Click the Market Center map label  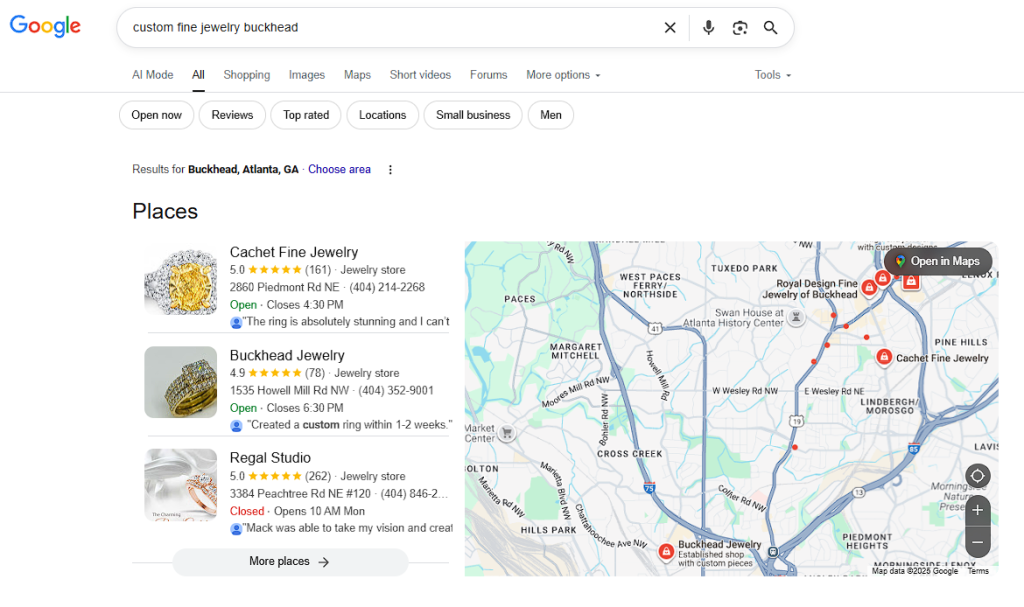[x=480, y=433]
